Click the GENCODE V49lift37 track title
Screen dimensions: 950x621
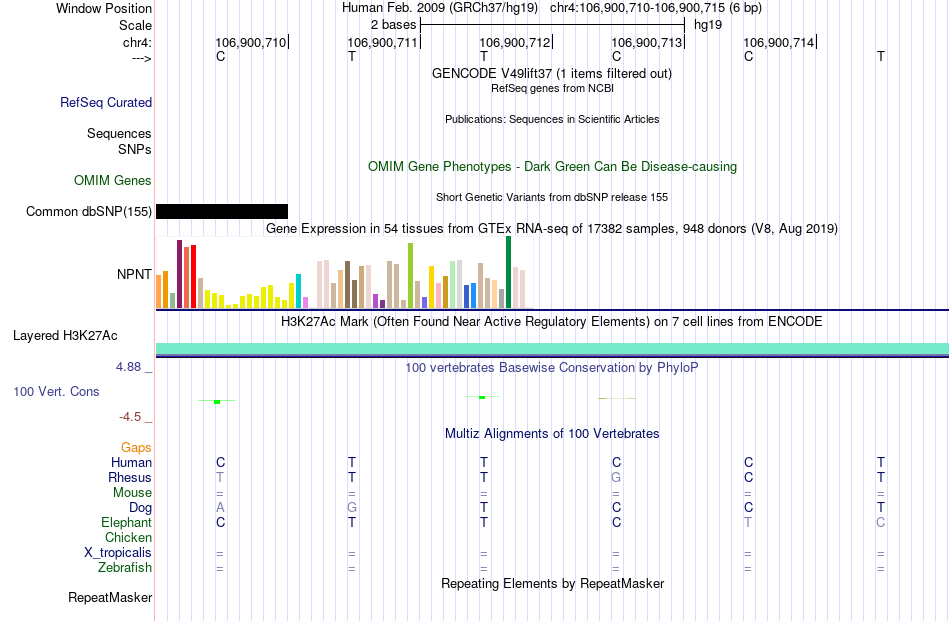coord(552,73)
